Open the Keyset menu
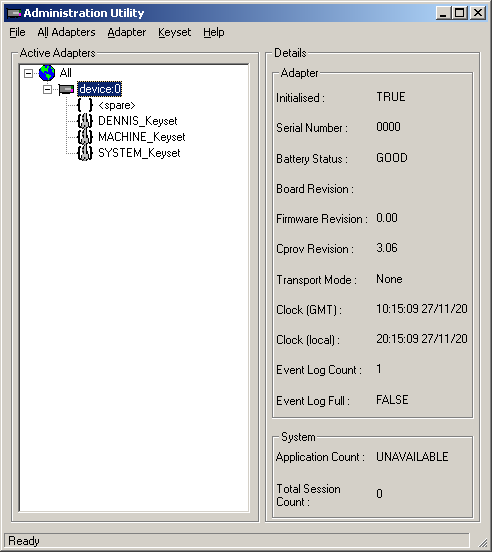492x552 pixels. 175,32
